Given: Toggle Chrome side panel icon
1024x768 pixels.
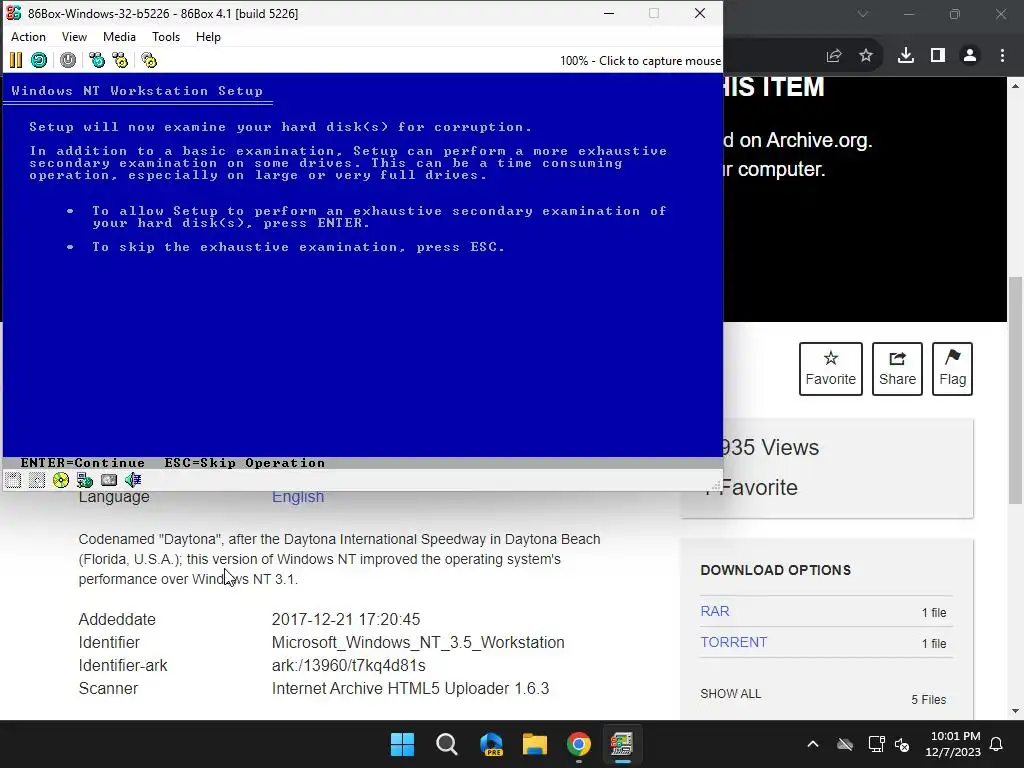Looking at the screenshot, I should (938, 56).
